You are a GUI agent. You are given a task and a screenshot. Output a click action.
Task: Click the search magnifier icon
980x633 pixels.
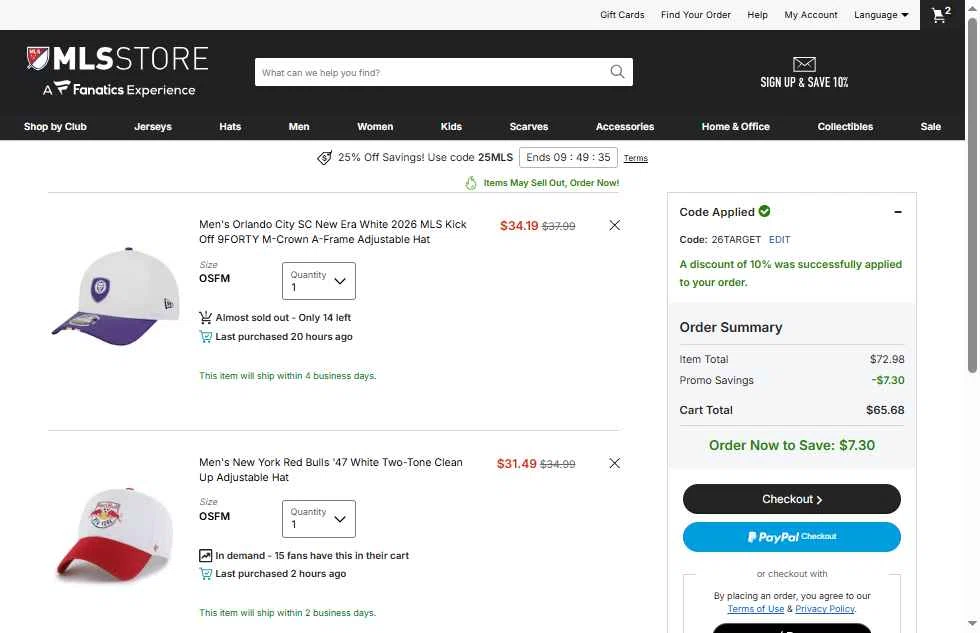click(x=617, y=72)
